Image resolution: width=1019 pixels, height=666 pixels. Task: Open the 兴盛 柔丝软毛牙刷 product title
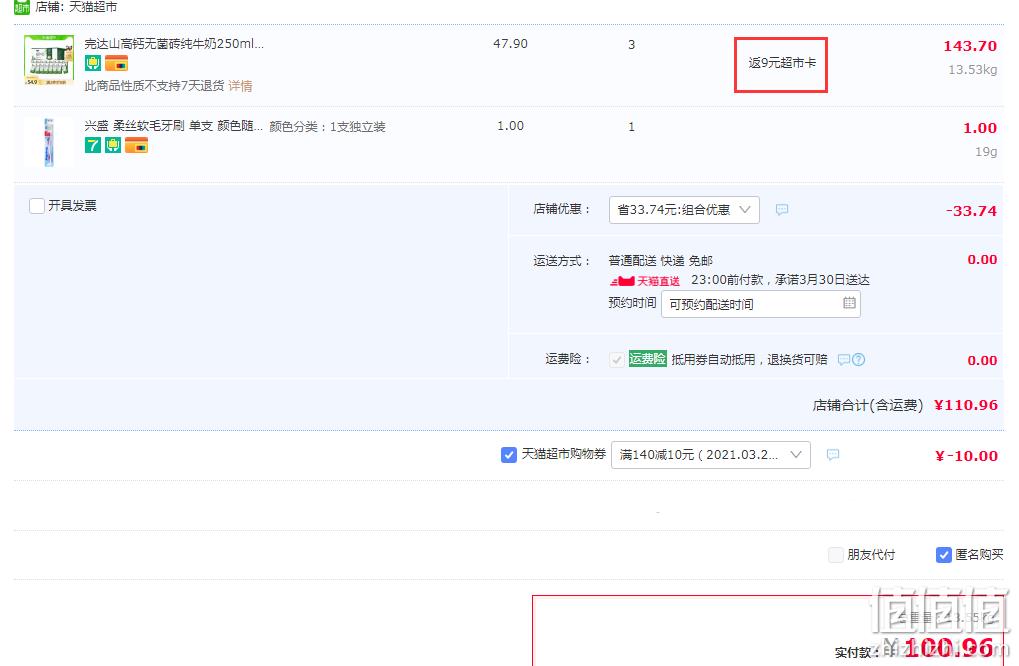(174, 125)
